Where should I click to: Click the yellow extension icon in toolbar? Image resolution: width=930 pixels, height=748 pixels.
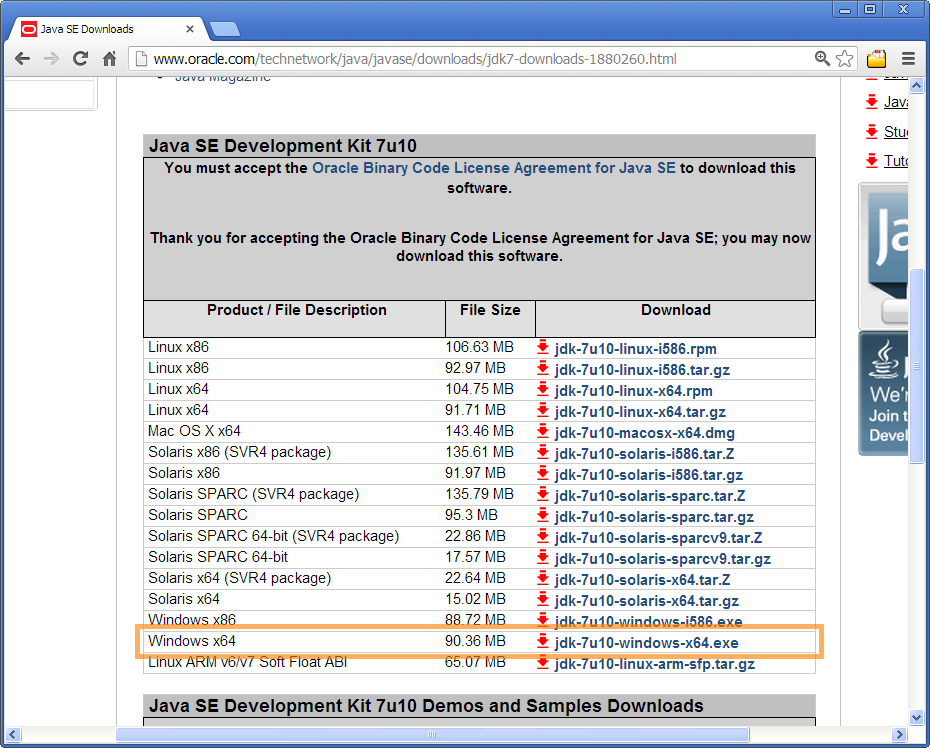click(x=876, y=59)
